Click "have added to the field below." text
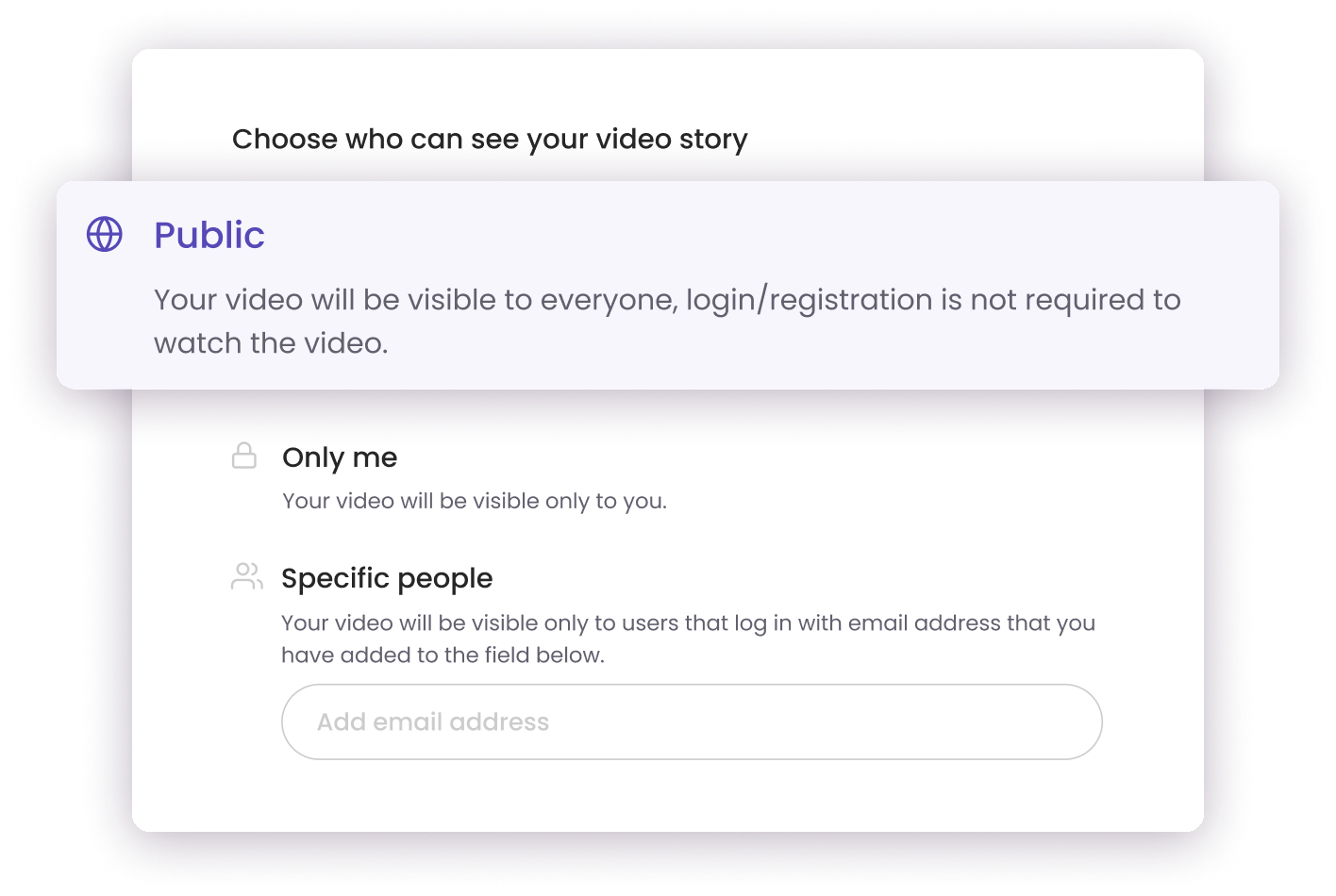 (443, 655)
